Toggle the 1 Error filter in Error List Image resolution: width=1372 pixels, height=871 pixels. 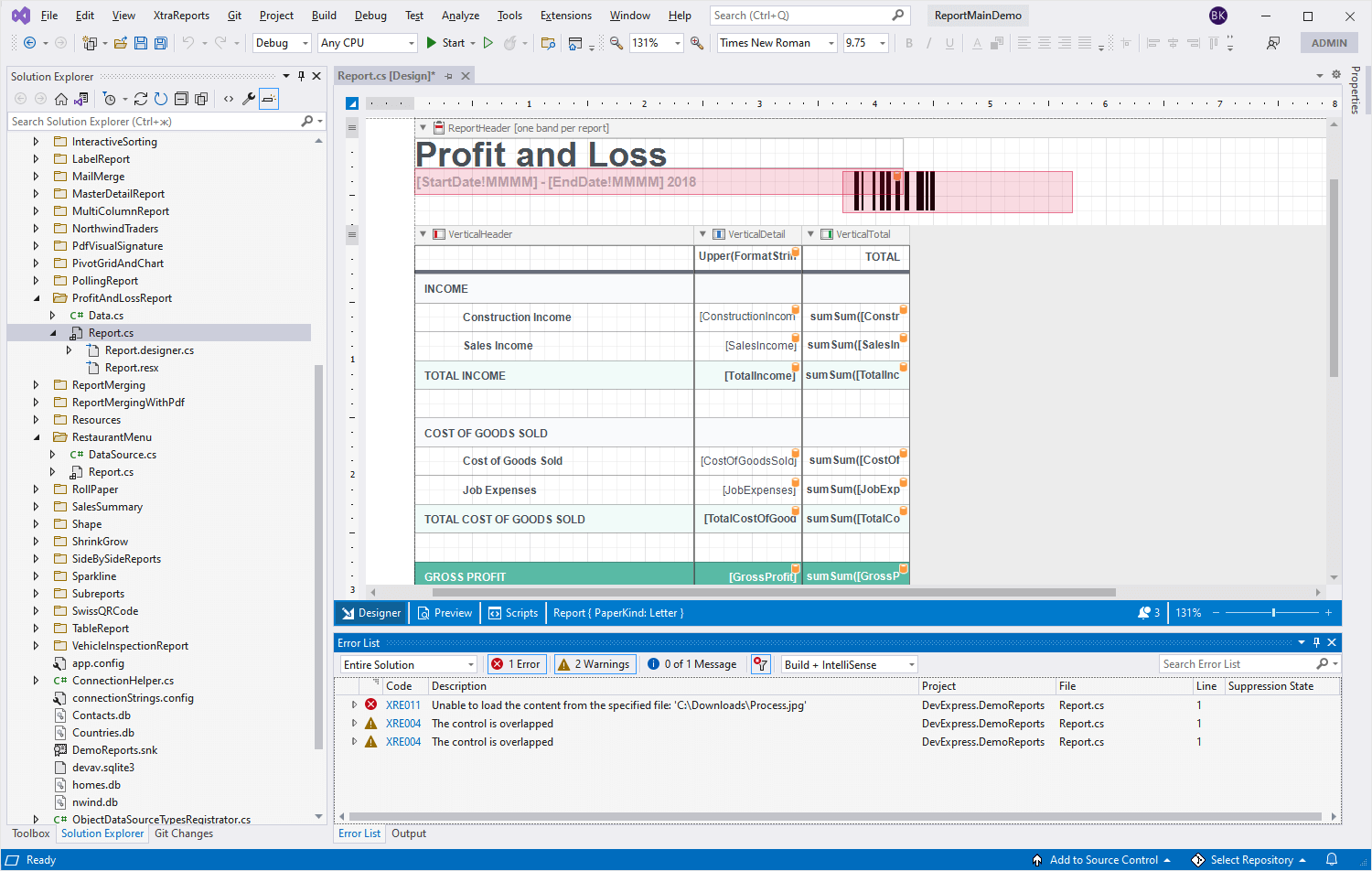point(516,663)
